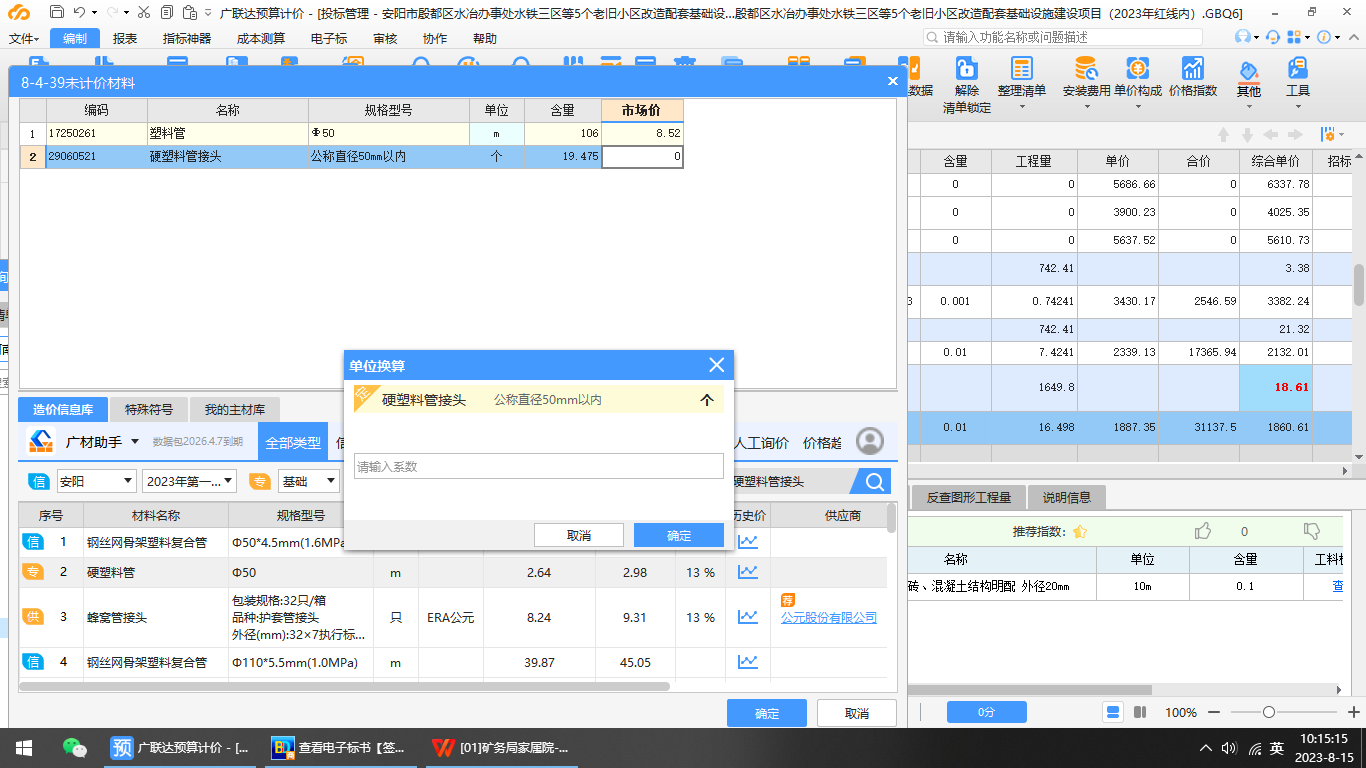This screenshot has height=768, width=1366.
Task: Click the 0分 score button
Action: coord(986,712)
